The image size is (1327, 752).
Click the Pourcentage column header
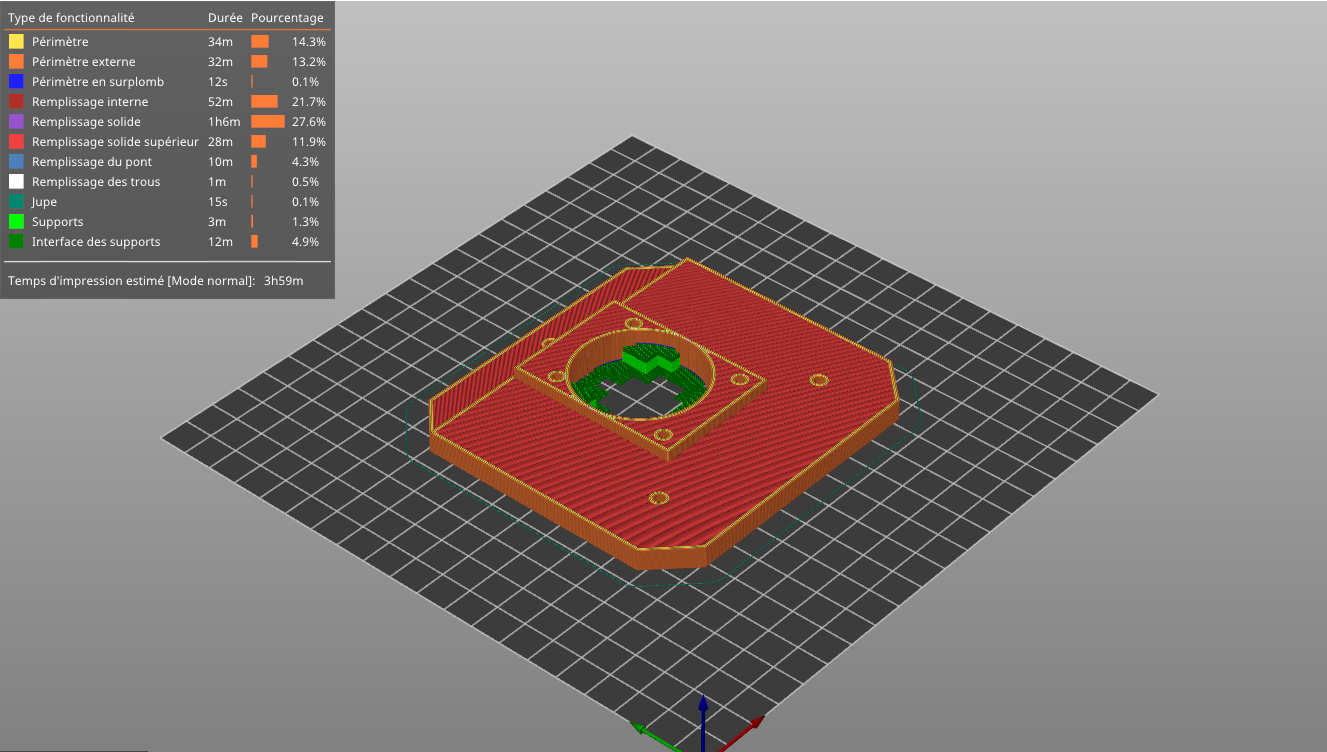[x=287, y=18]
